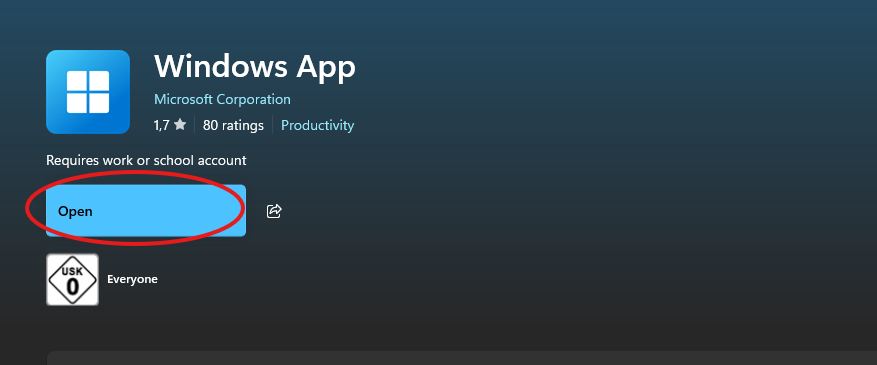Click the Windows App title
877x365 pixels.
(254, 66)
